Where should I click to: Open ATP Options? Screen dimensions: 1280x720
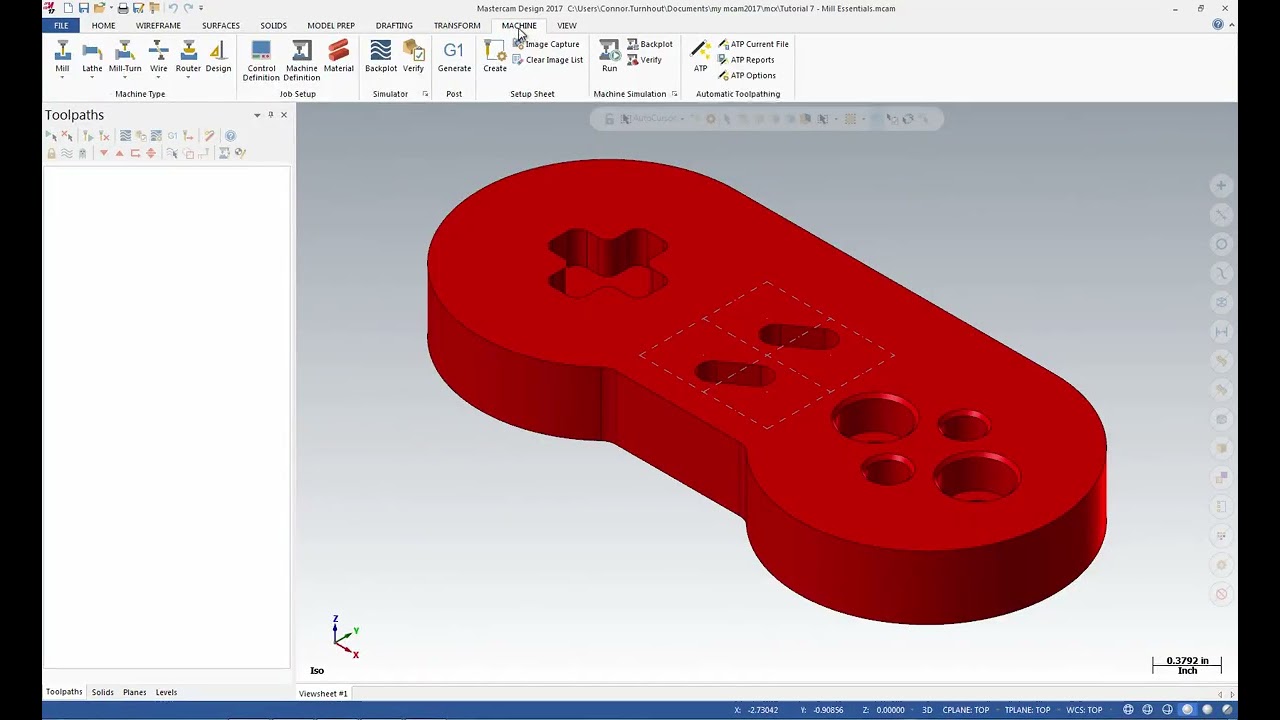click(x=747, y=76)
